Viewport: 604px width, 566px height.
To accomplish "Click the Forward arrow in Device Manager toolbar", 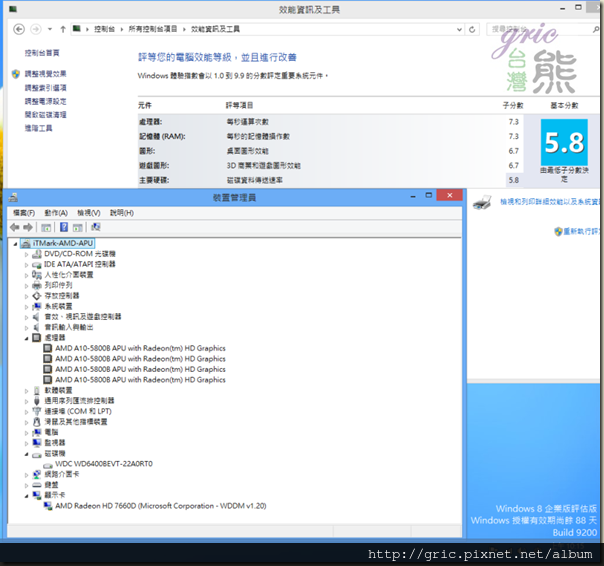I will (x=28, y=227).
